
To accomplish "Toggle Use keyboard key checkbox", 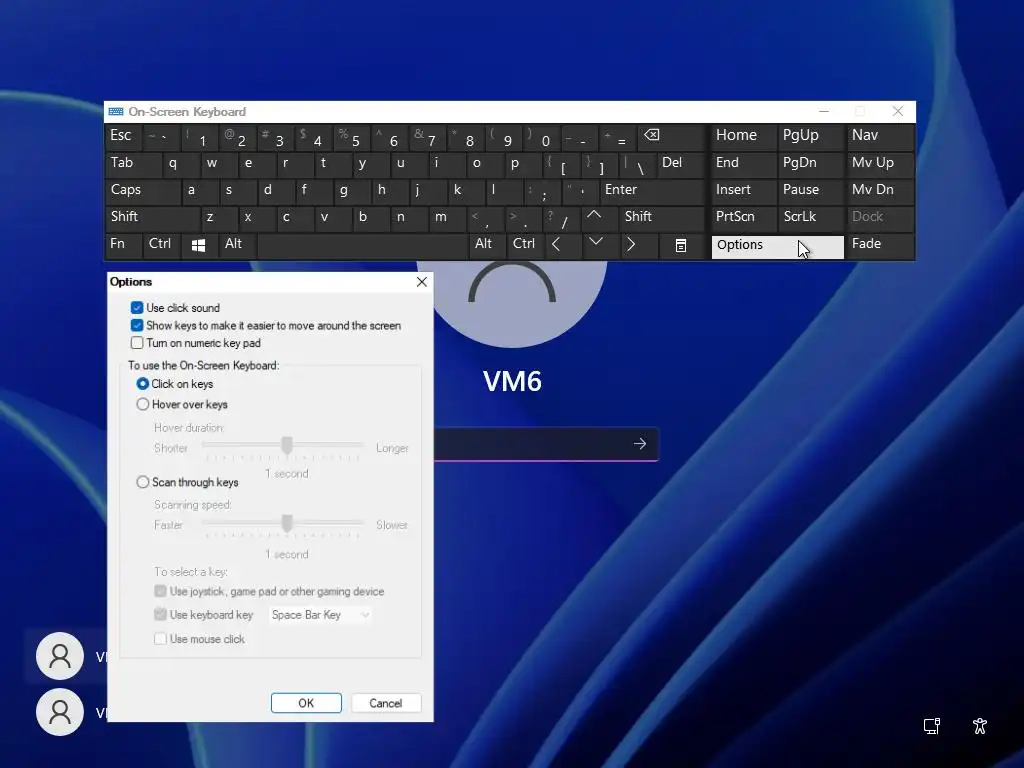I will pos(160,615).
